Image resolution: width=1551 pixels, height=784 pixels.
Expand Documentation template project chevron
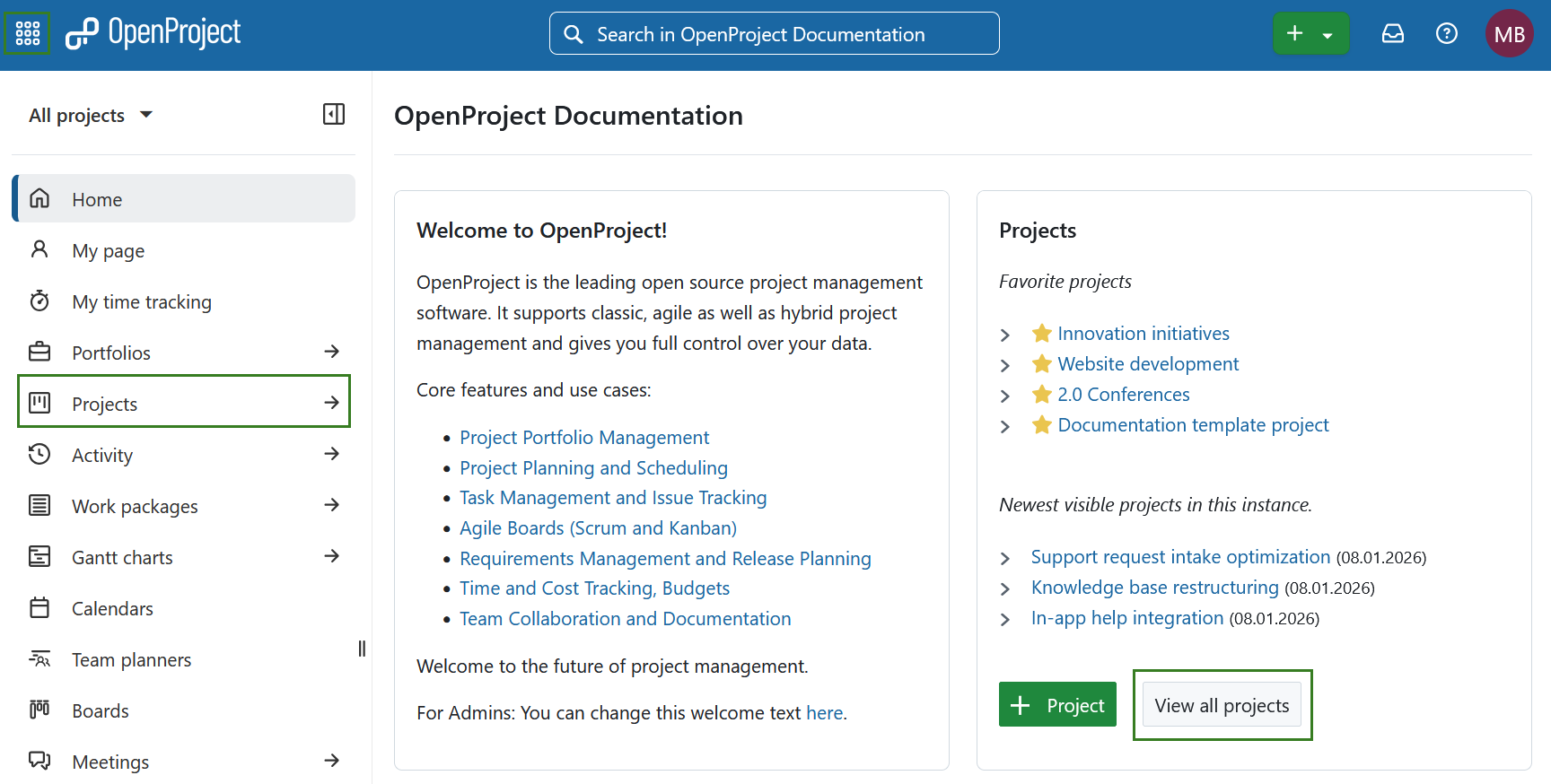coord(1005,426)
